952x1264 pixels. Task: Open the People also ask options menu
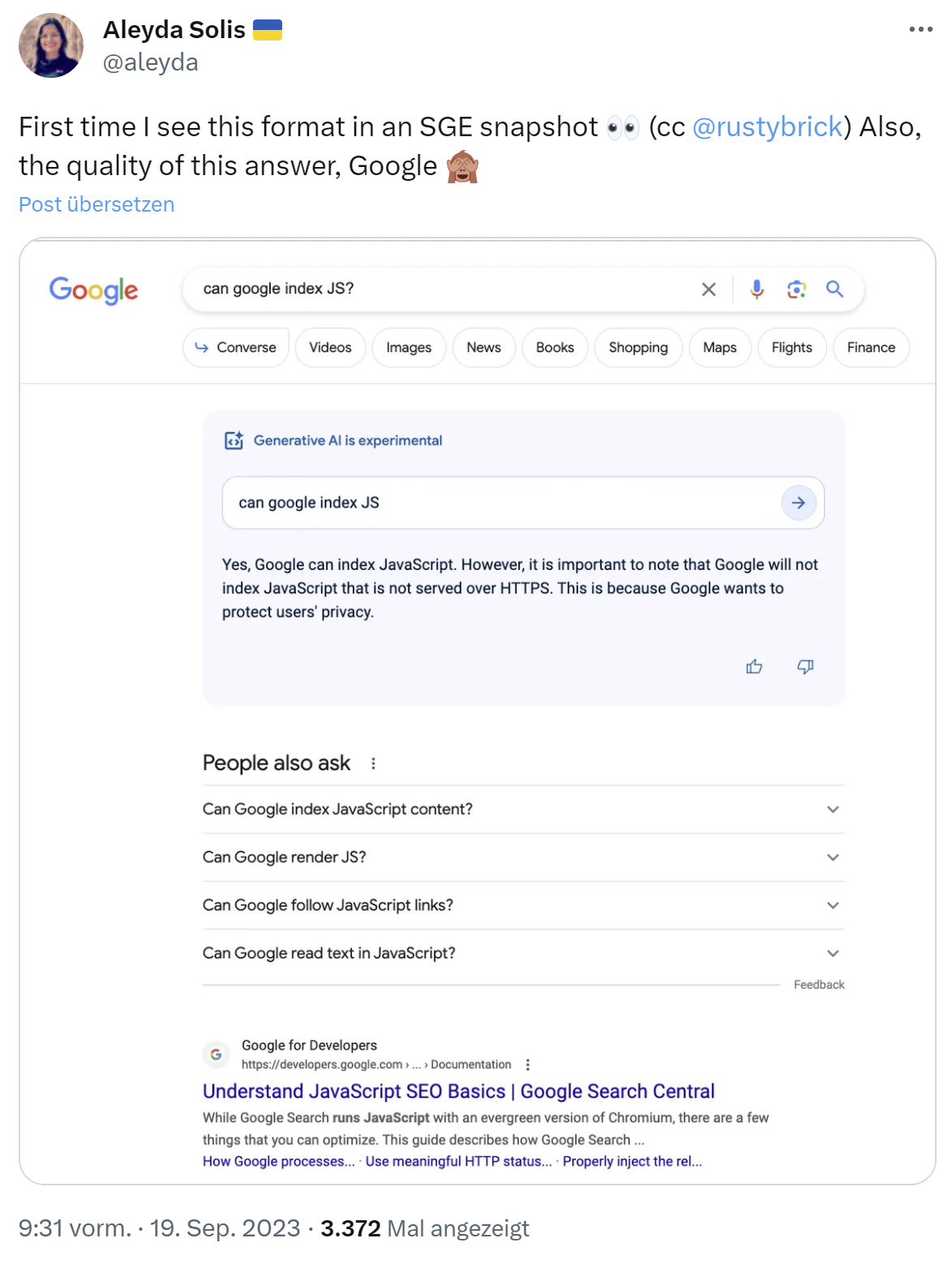373,763
